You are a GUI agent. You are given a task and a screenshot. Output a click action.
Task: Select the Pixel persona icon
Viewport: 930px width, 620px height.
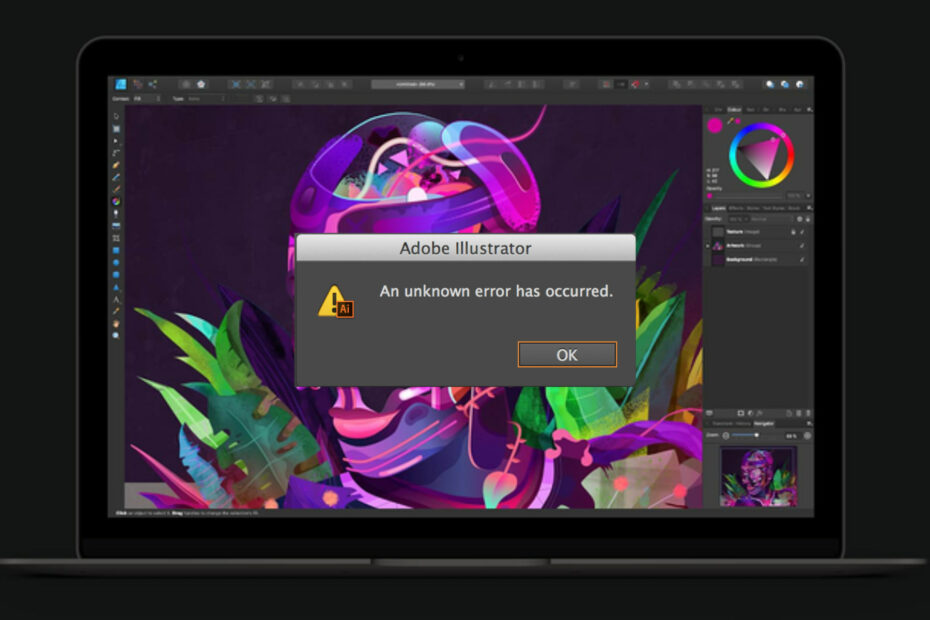(138, 84)
